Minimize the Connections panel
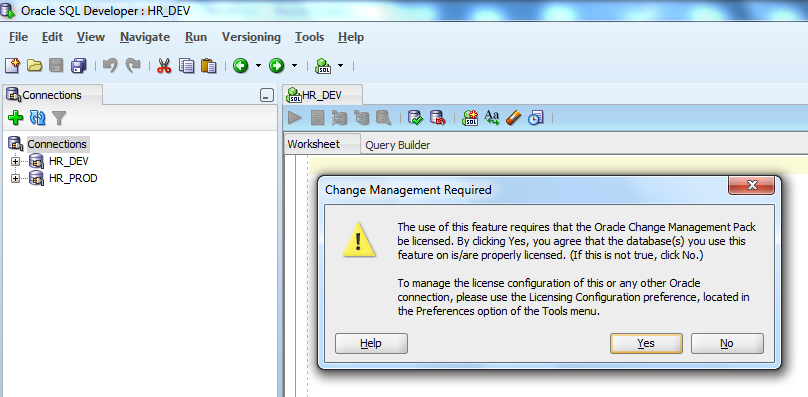Screen dimensions: 808x397 point(267,95)
